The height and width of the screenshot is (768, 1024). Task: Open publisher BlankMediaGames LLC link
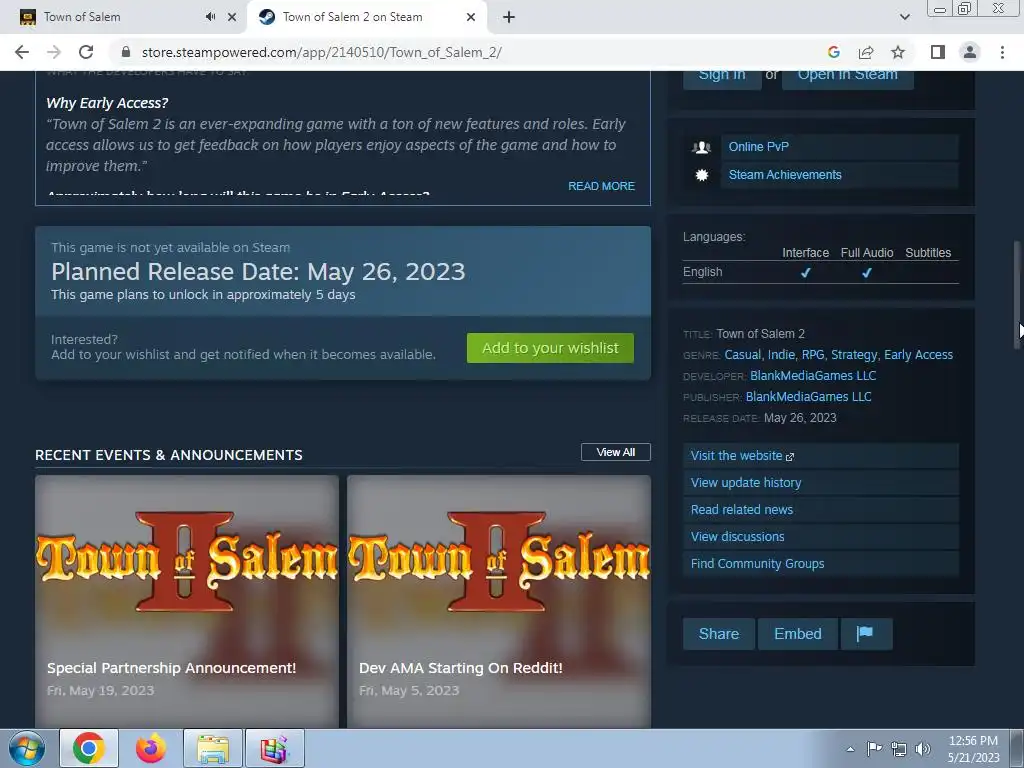coord(808,396)
